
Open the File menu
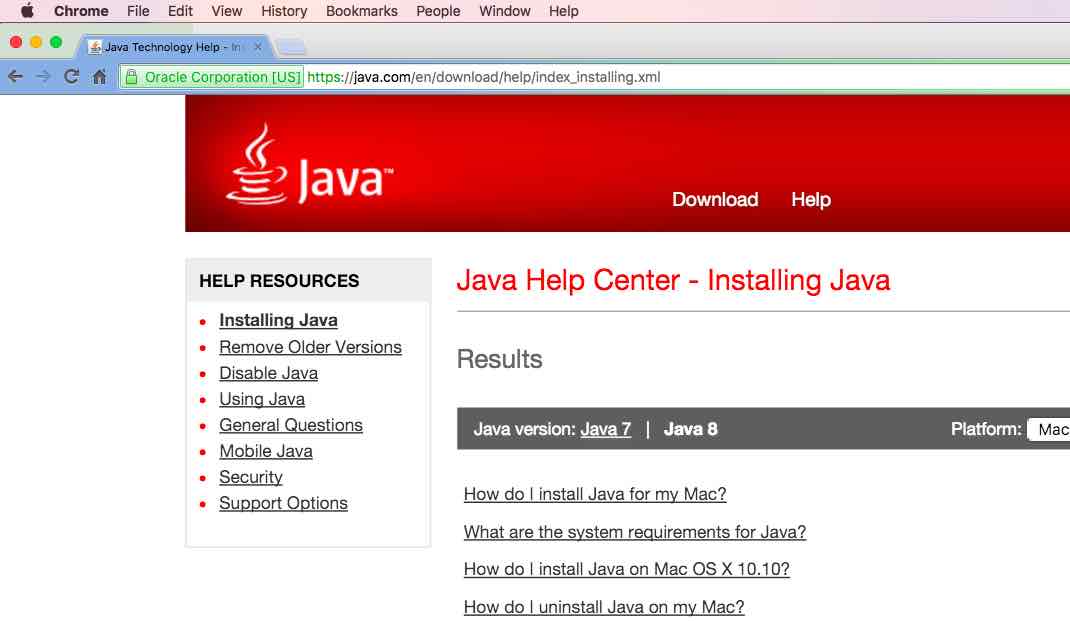click(138, 11)
